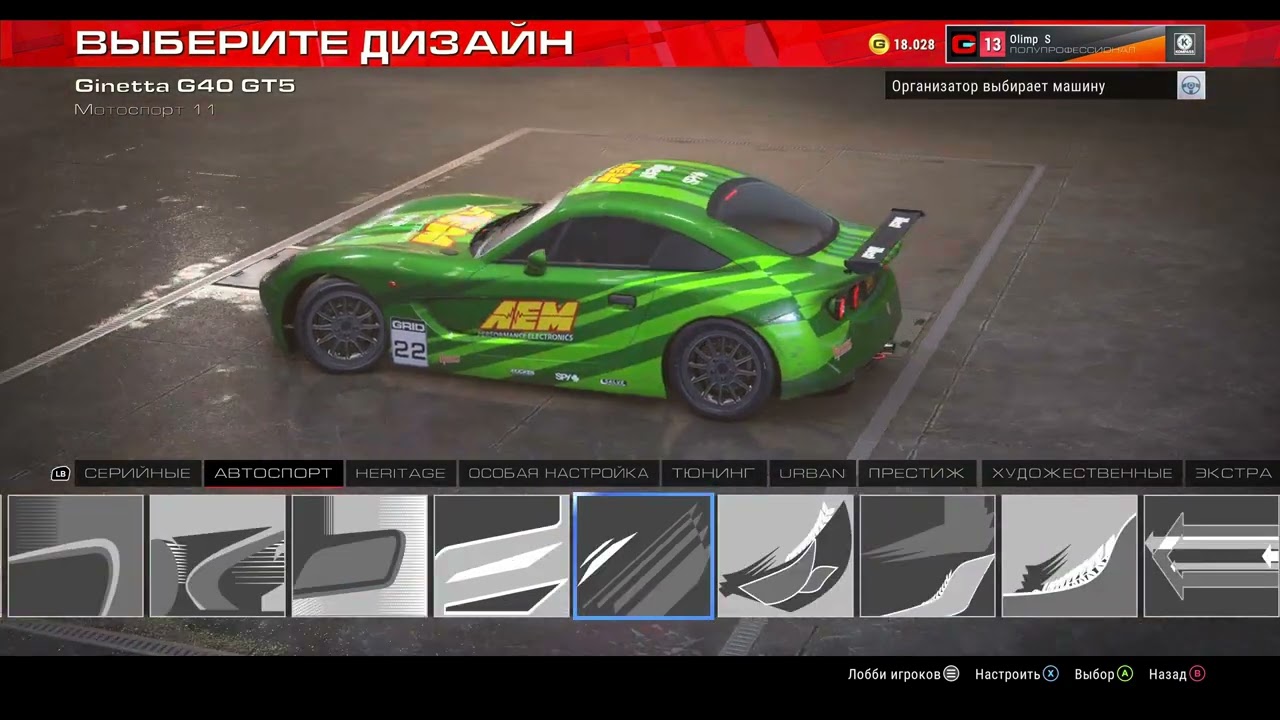Open the Heritage design tab
The width and height of the screenshot is (1280, 720).
click(x=400, y=473)
